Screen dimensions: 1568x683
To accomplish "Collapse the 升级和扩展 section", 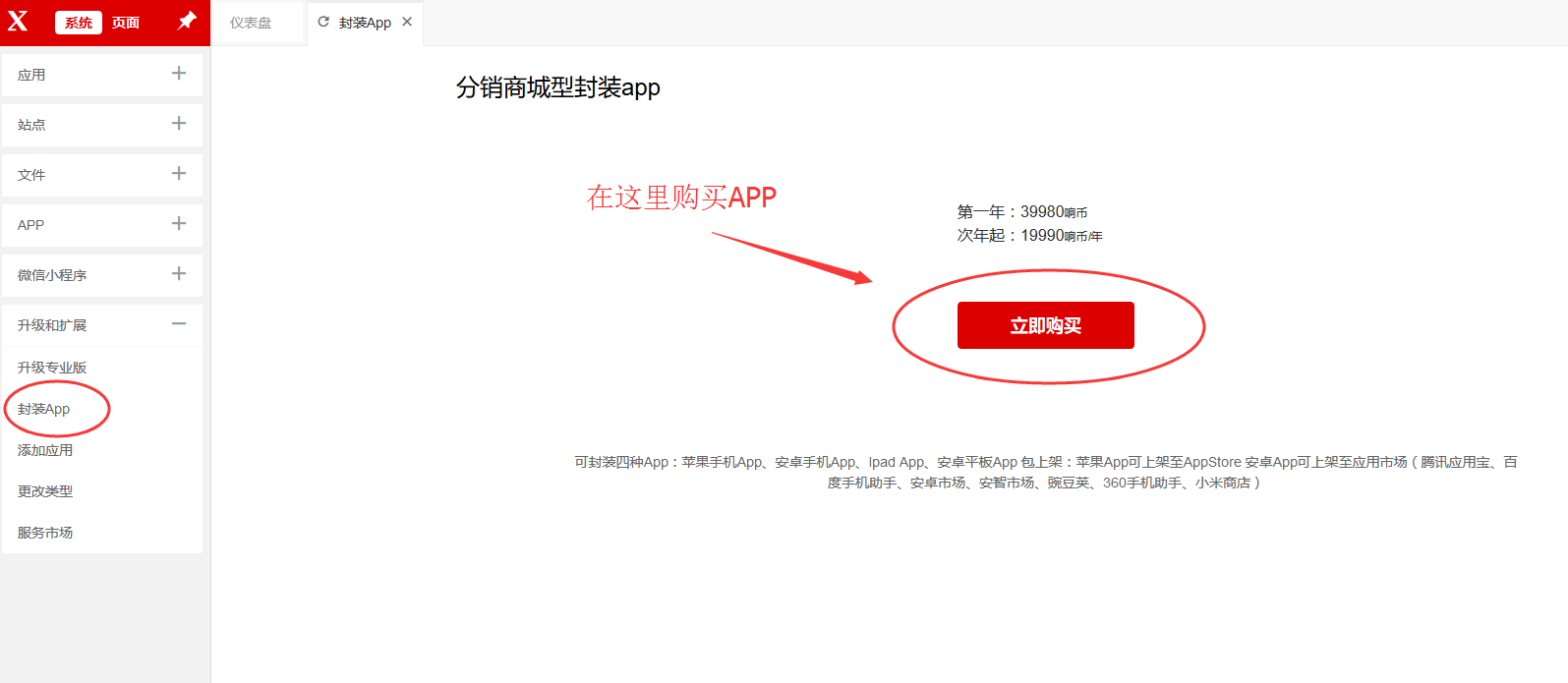I will click(x=178, y=324).
